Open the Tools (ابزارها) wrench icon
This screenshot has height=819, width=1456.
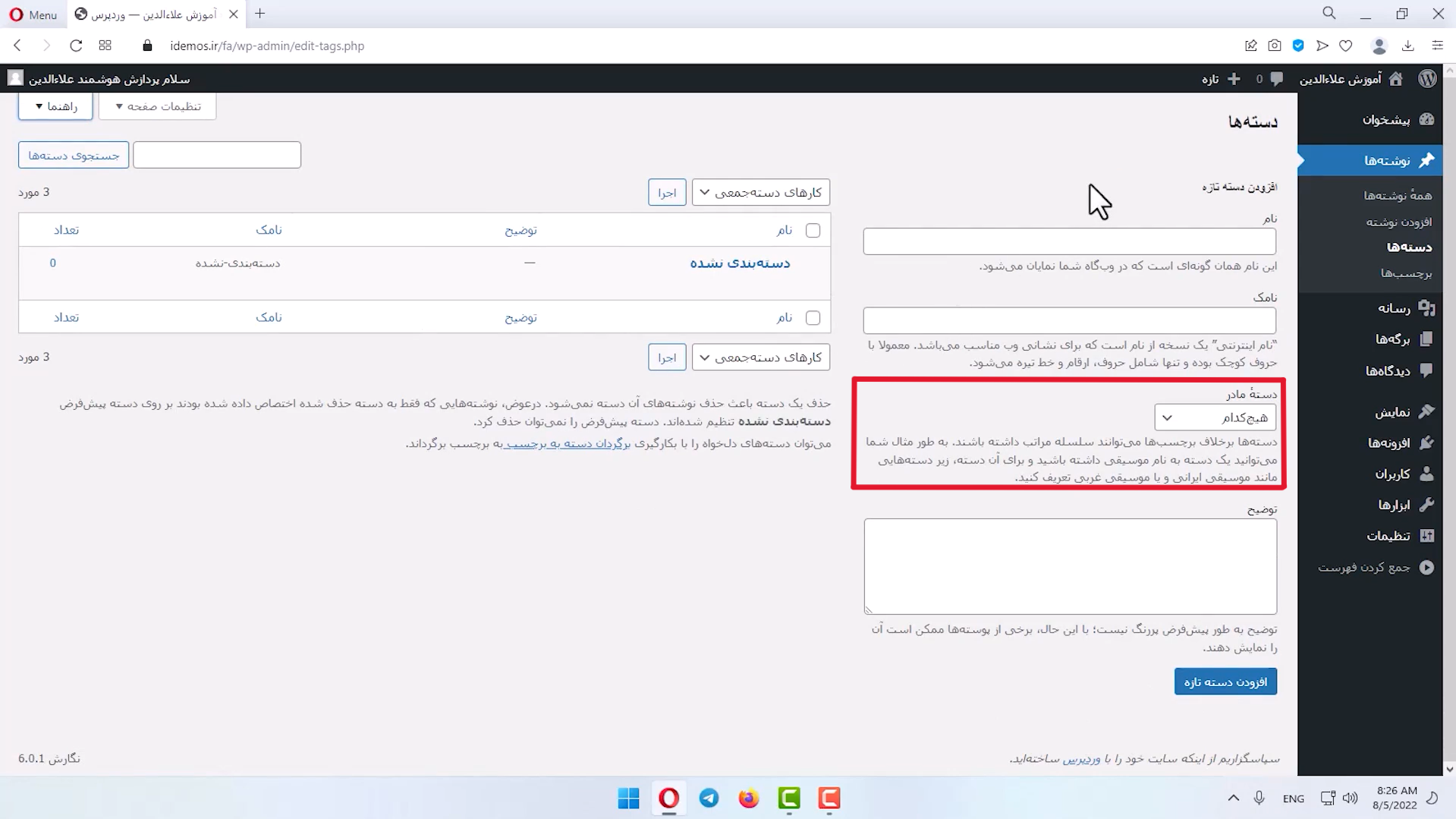coord(1426,505)
